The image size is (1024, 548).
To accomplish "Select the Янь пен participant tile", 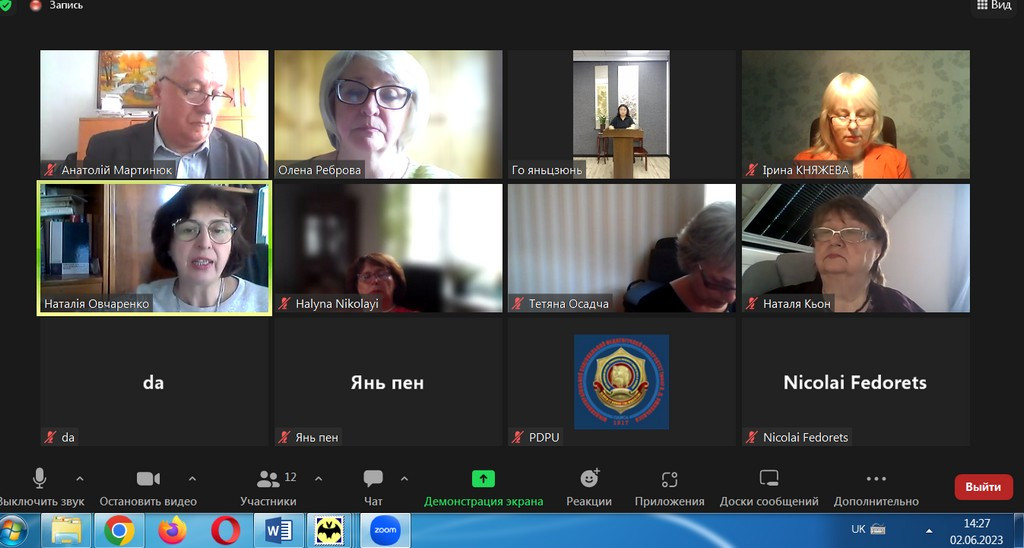I will click(388, 382).
